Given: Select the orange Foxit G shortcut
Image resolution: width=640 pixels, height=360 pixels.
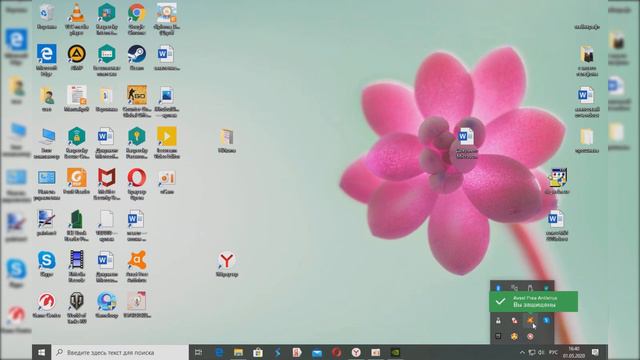Looking at the screenshot, I should (x=76, y=181).
